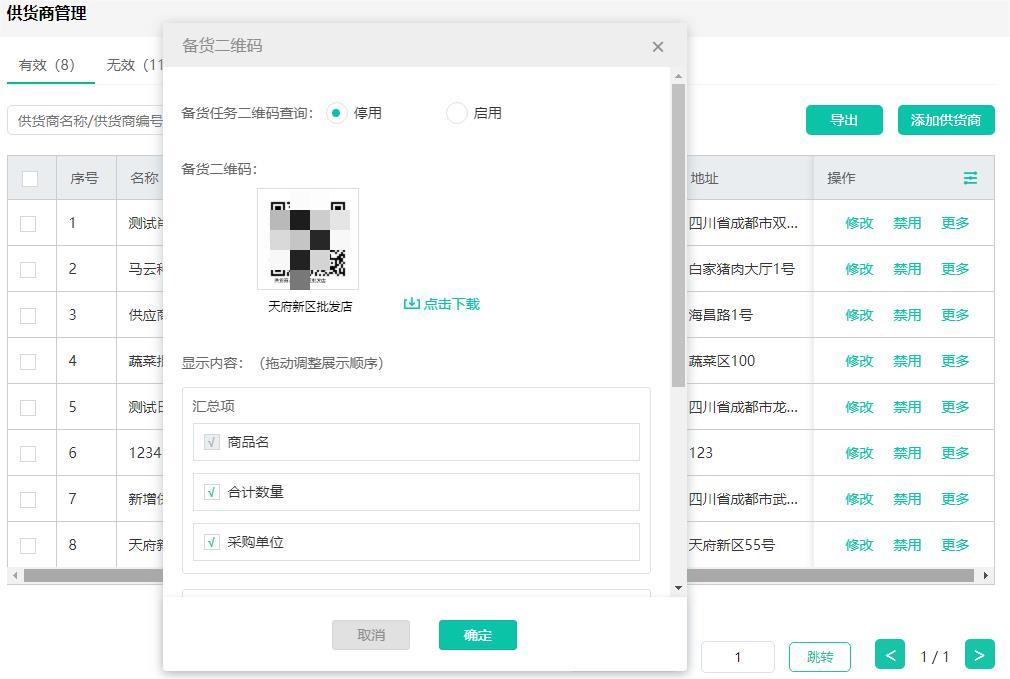Enable the 启用 option
Image resolution: width=1010 pixels, height=679 pixels.
click(456, 113)
